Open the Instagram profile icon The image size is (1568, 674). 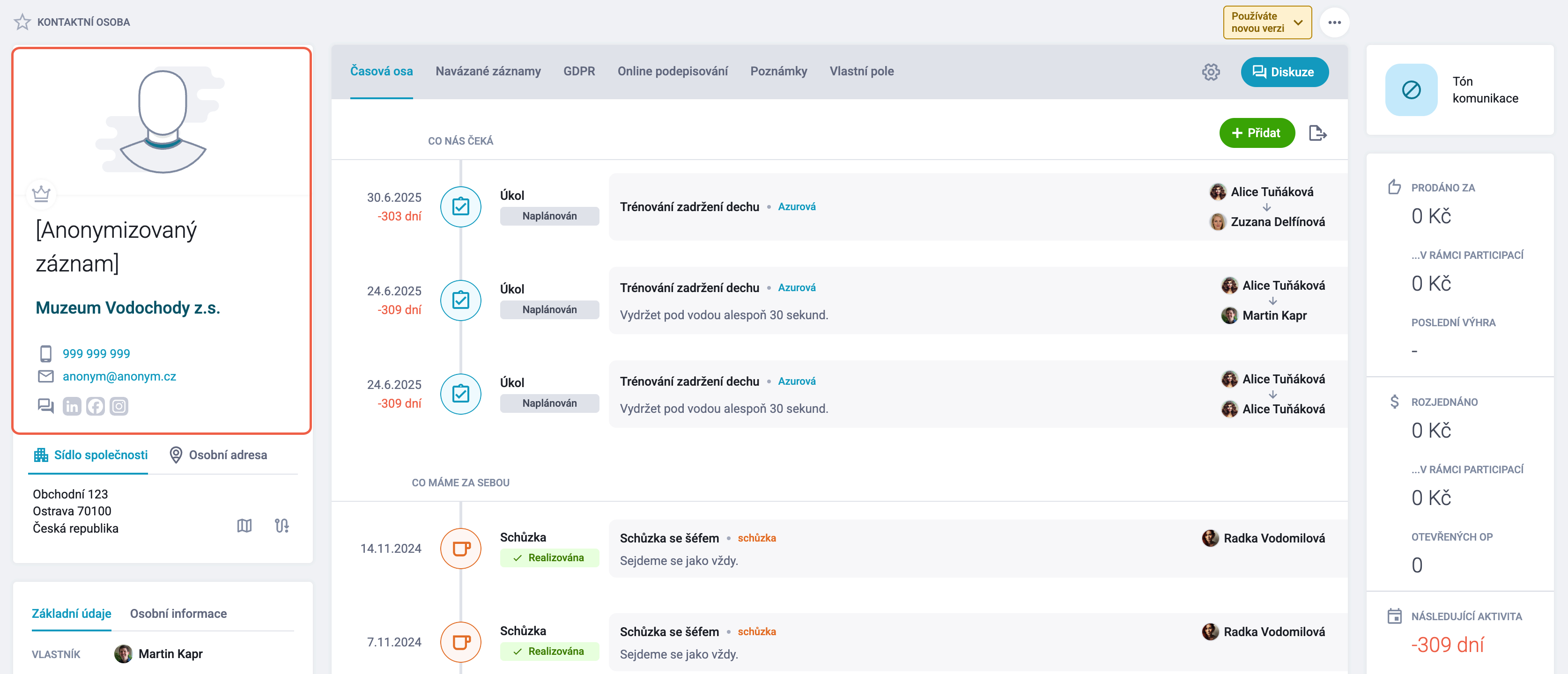pyautogui.click(x=118, y=406)
